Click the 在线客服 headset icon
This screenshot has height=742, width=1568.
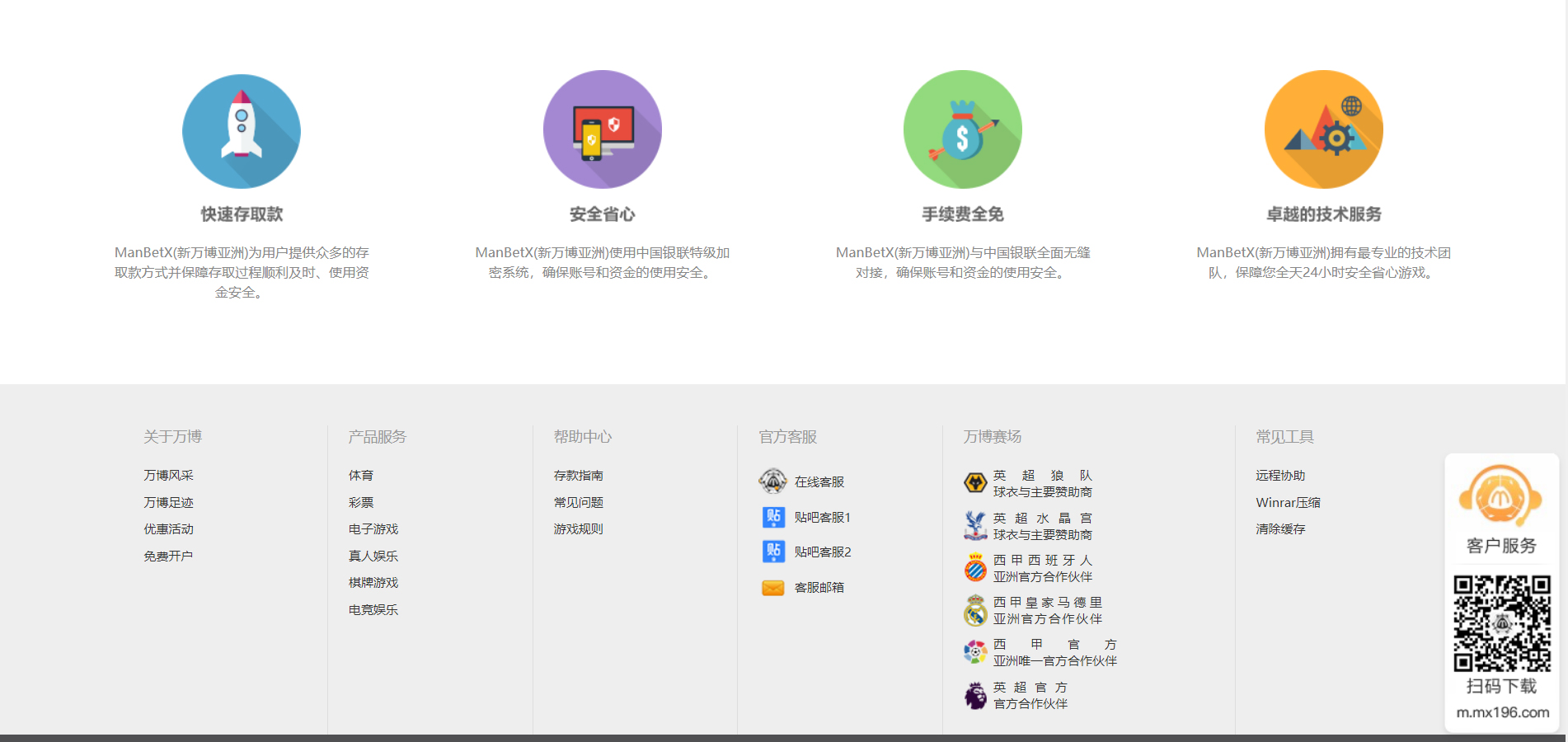pyautogui.click(x=772, y=481)
